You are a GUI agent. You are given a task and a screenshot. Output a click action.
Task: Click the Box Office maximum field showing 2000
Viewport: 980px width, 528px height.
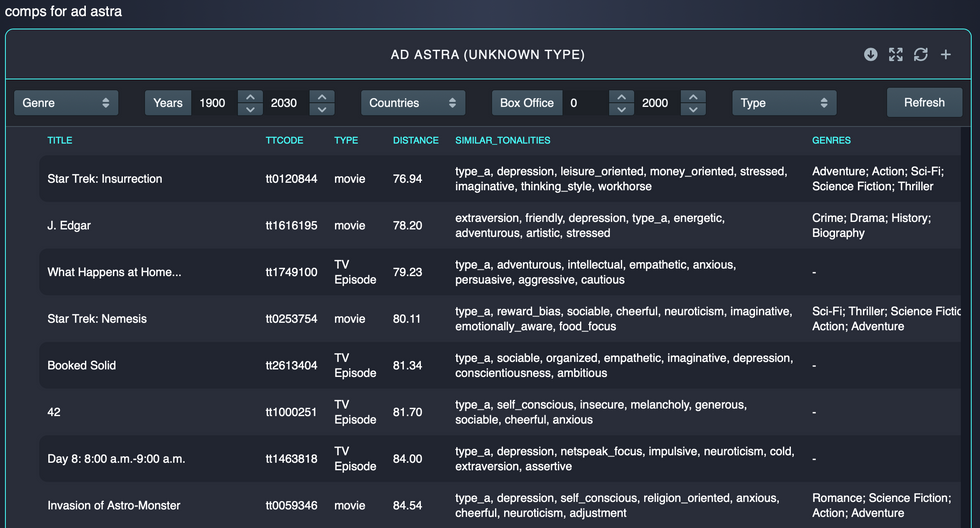[658, 102]
